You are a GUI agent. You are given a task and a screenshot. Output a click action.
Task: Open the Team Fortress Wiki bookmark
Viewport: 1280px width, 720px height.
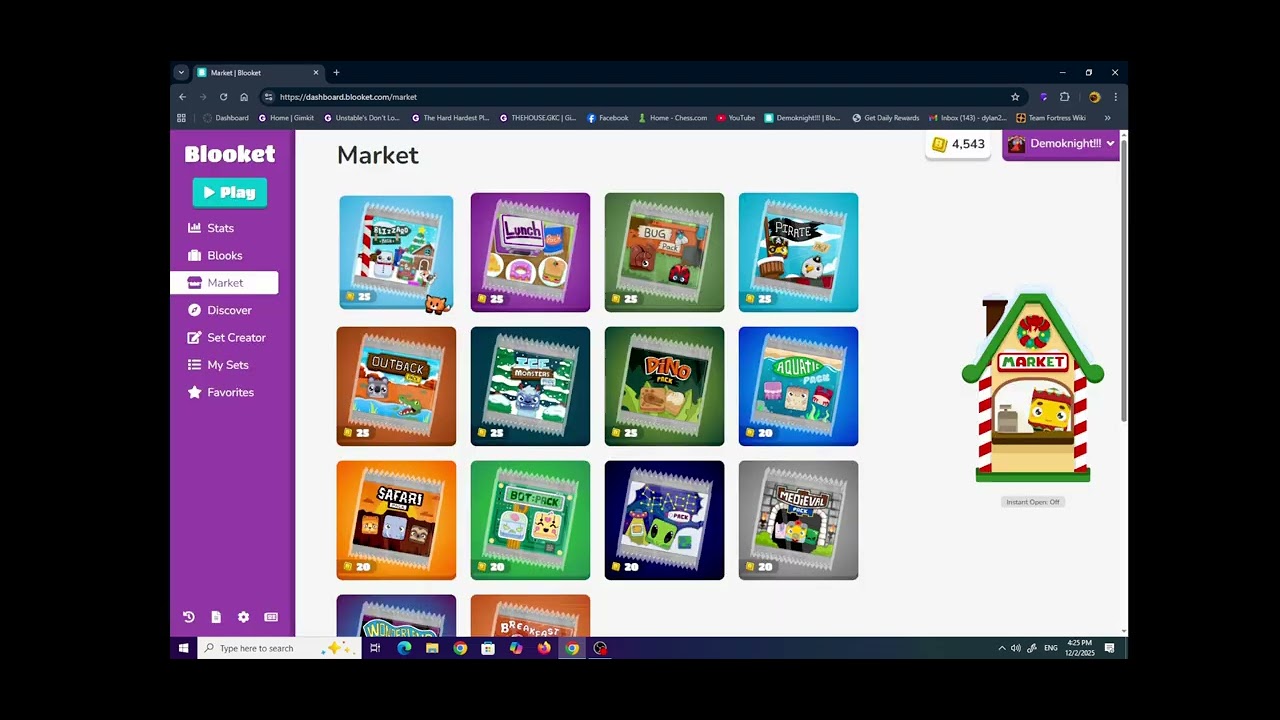1051,118
